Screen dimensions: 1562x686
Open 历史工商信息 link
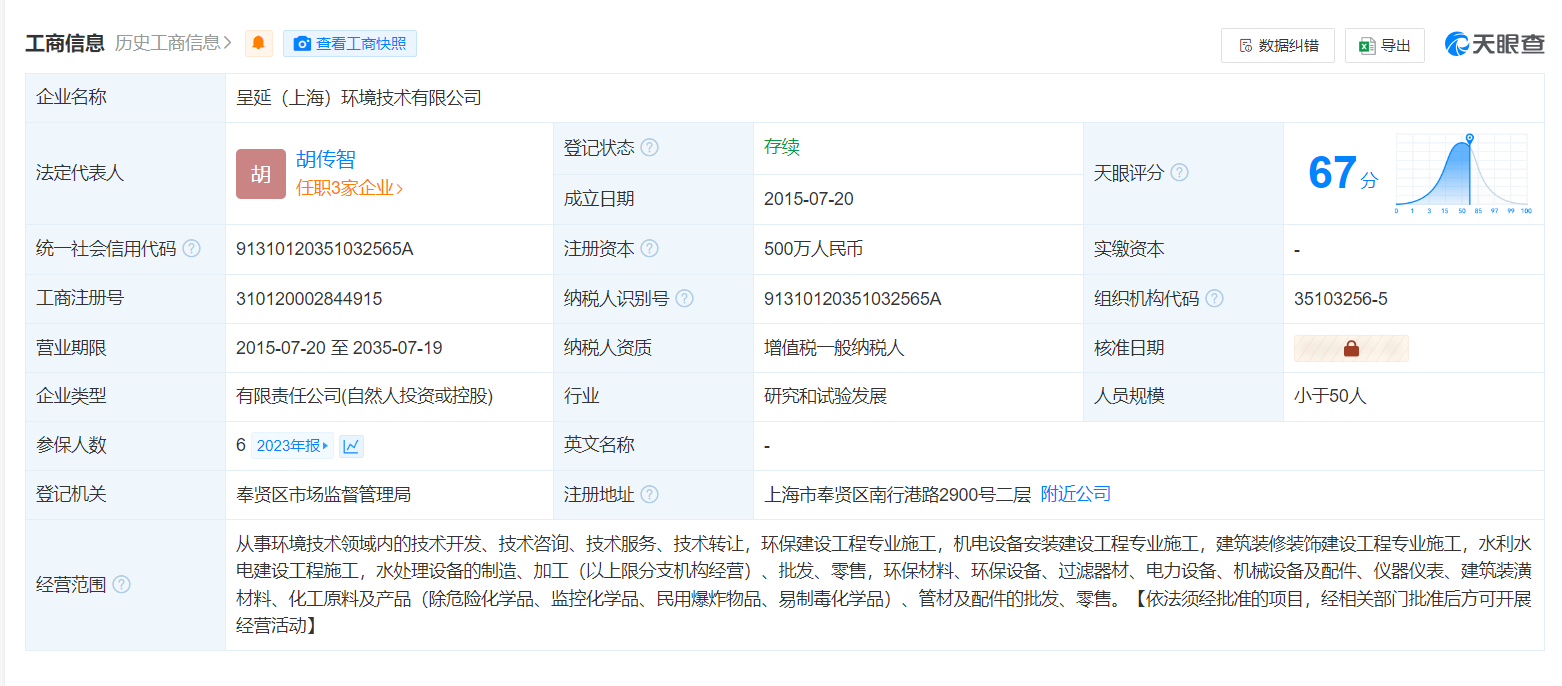tap(173, 43)
